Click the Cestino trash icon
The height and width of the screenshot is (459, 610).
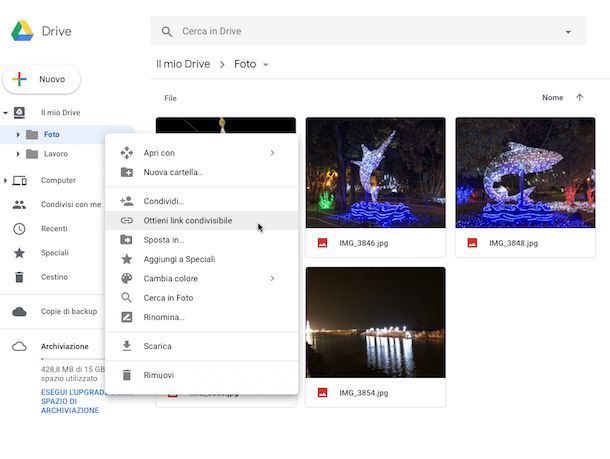[x=19, y=277]
